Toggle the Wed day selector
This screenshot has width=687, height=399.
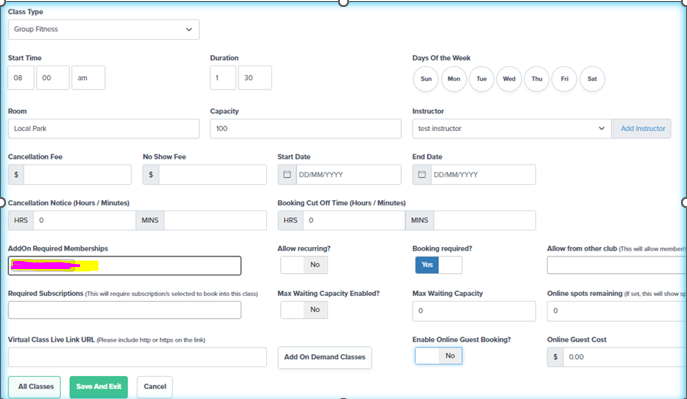click(x=509, y=79)
